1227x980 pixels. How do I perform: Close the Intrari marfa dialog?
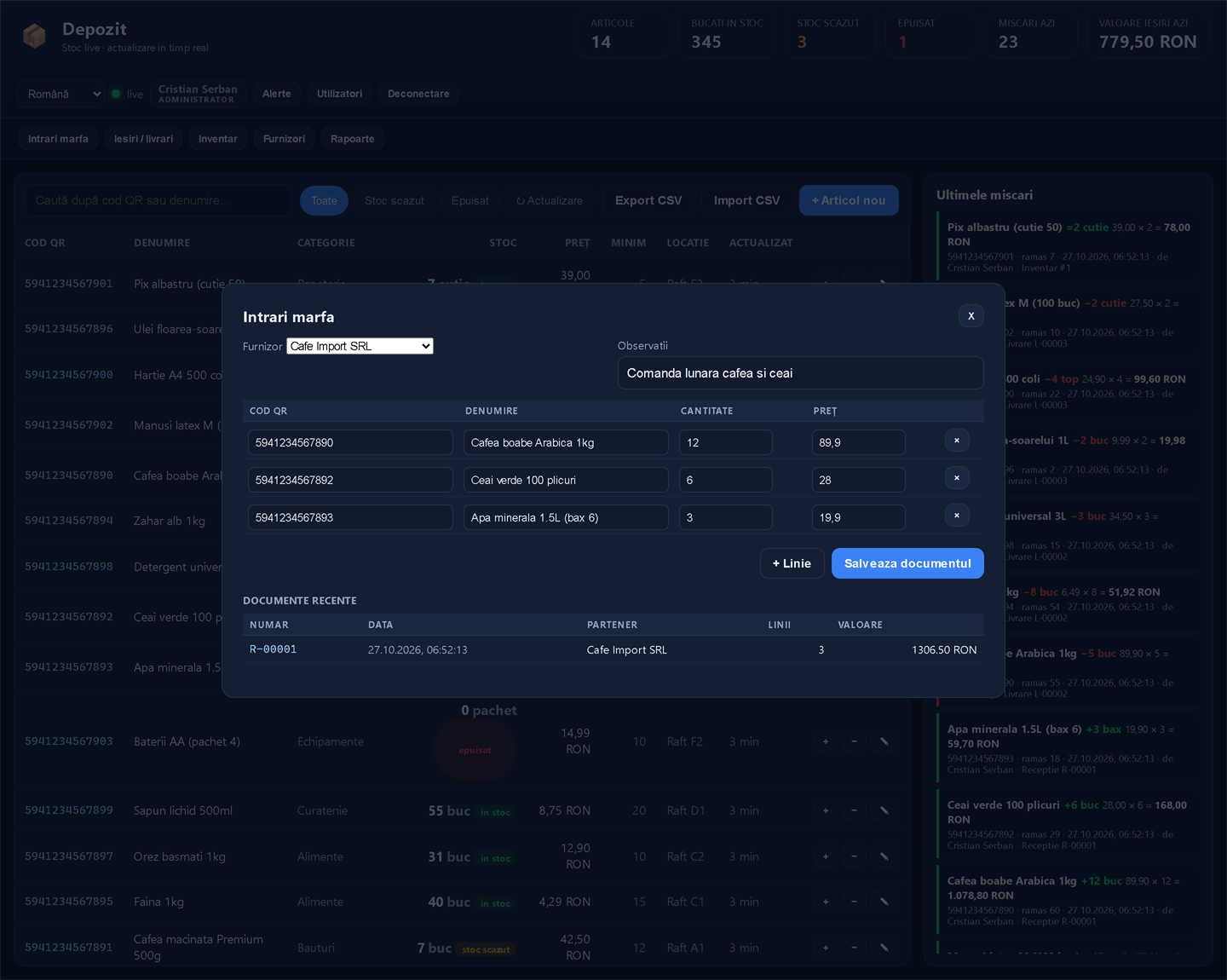click(x=971, y=316)
